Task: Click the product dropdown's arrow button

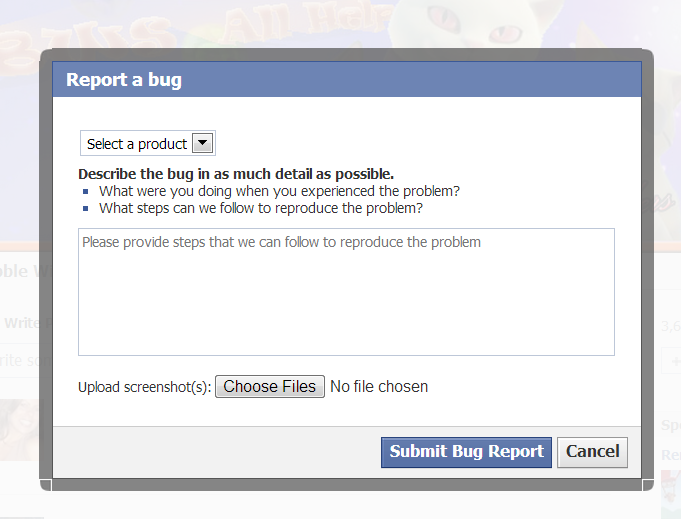Action: tap(203, 143)
